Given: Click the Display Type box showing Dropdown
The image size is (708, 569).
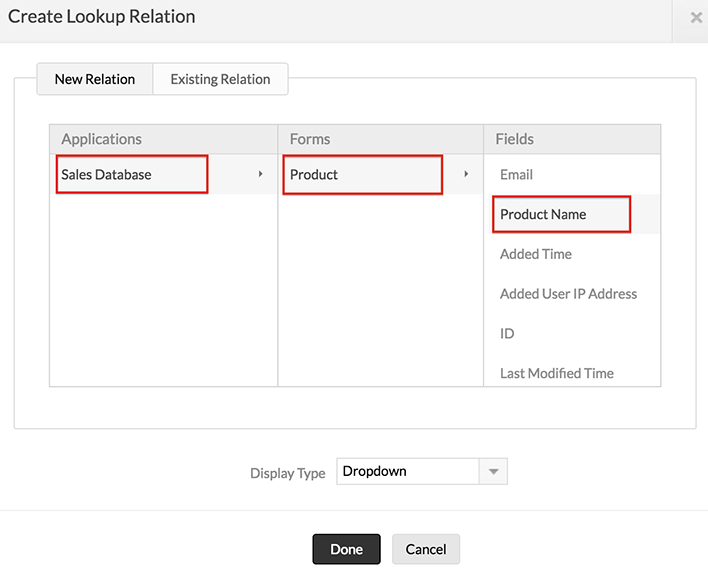Looking at the screenshot, I should (x=408, y=471).
